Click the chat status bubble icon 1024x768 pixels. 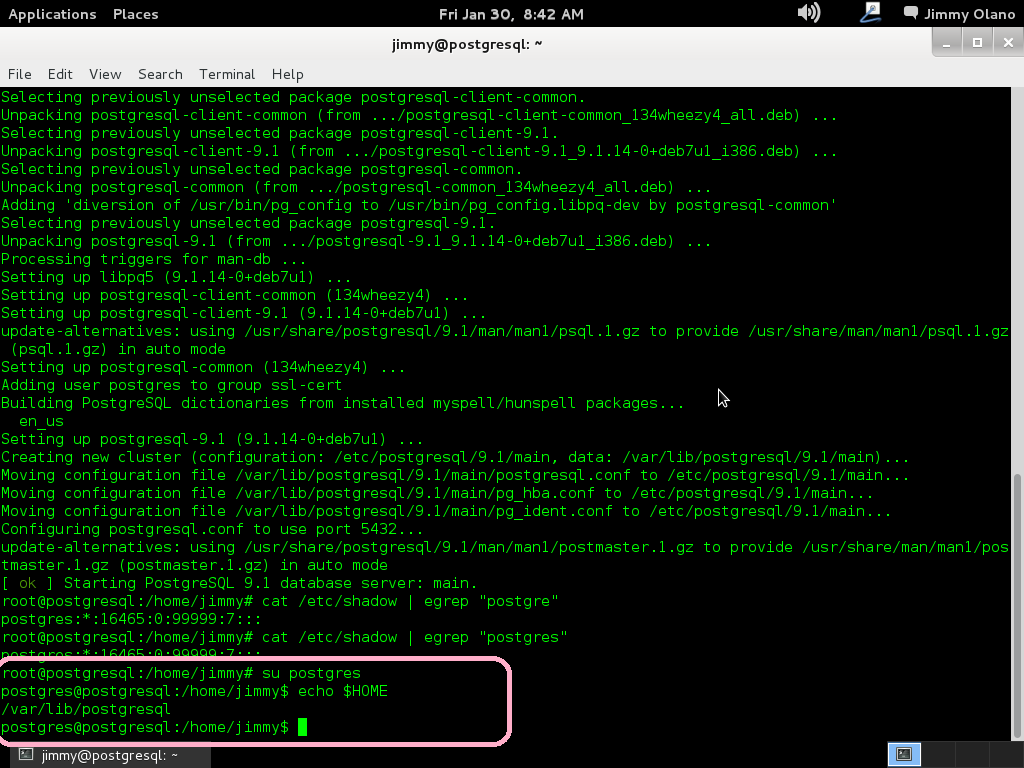coord(910,13)
